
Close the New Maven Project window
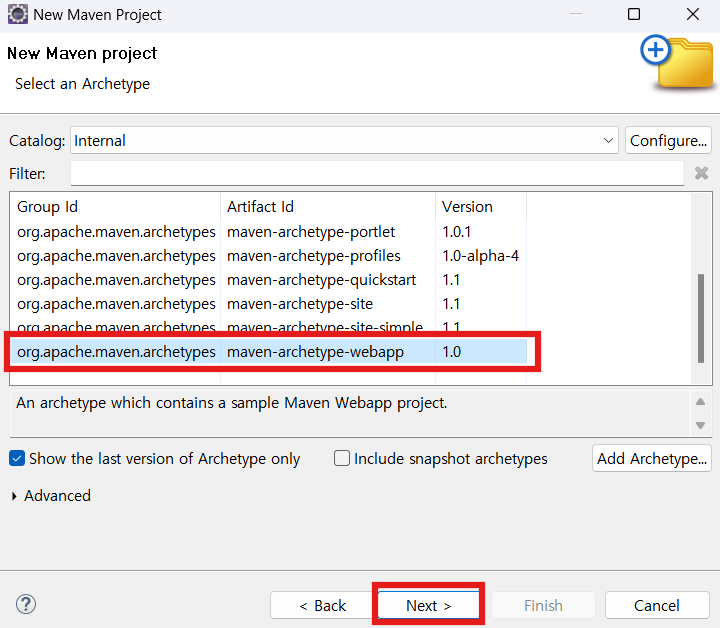coord(692,14)
